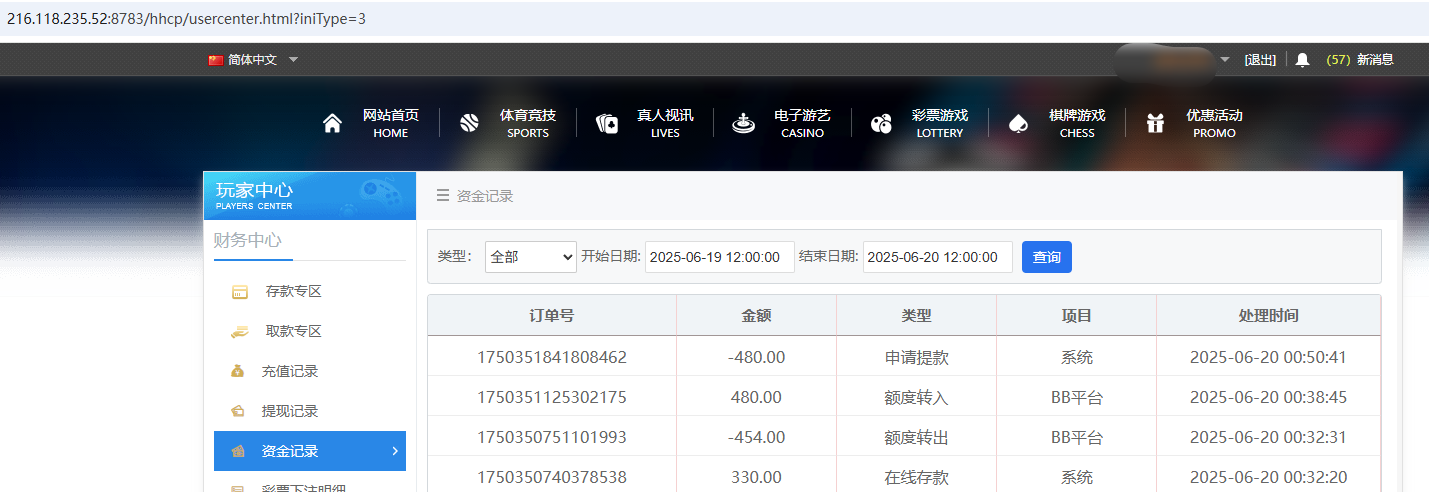
Task: Open the 简体中文 language dropdown arrow
Action: pyautogui.click(x=293, y=60)
